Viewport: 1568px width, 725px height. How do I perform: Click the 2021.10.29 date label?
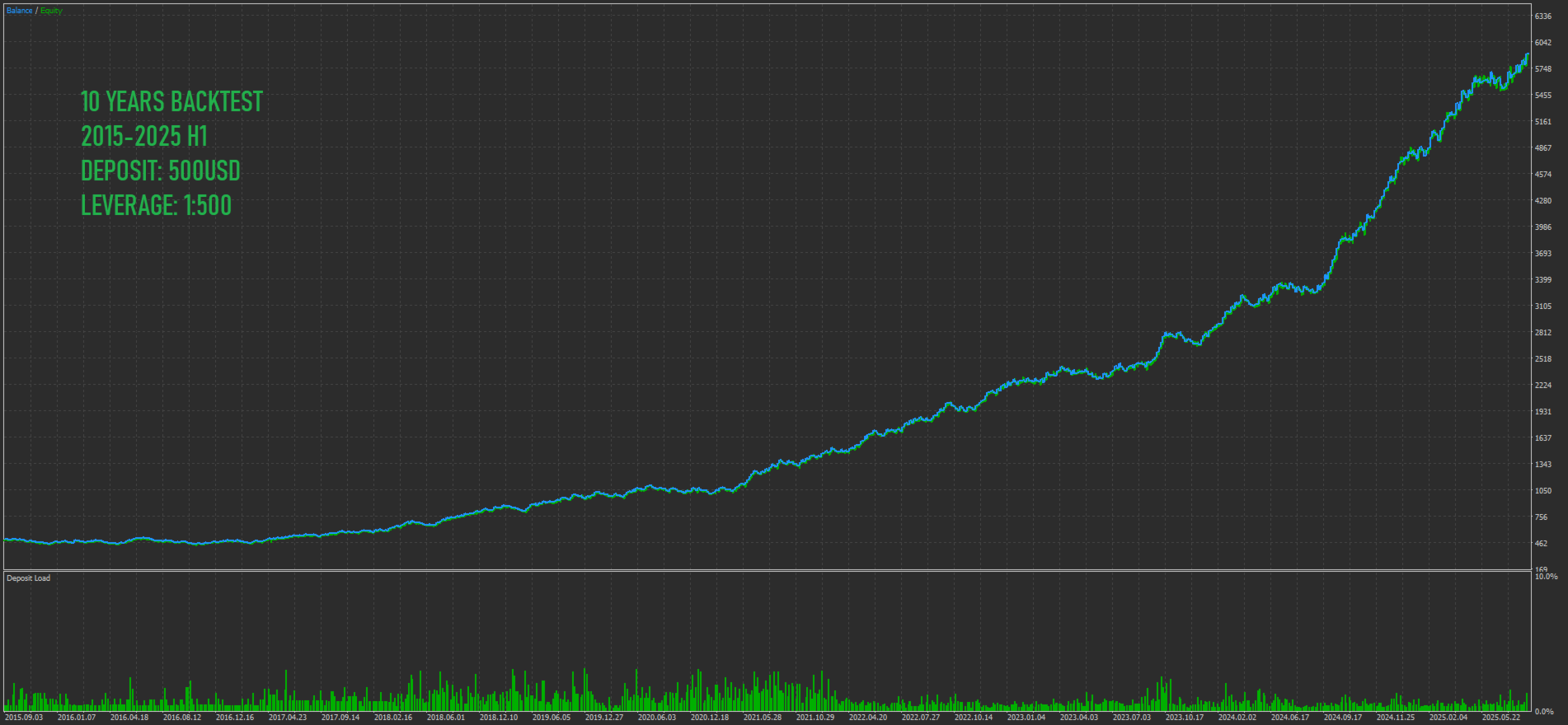point(815,718)
